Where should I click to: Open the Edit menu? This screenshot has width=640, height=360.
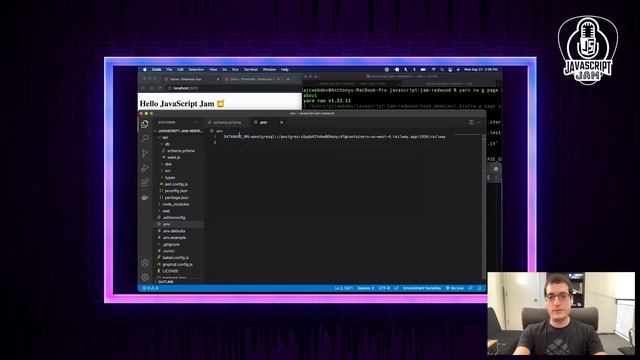coord(180,70)
